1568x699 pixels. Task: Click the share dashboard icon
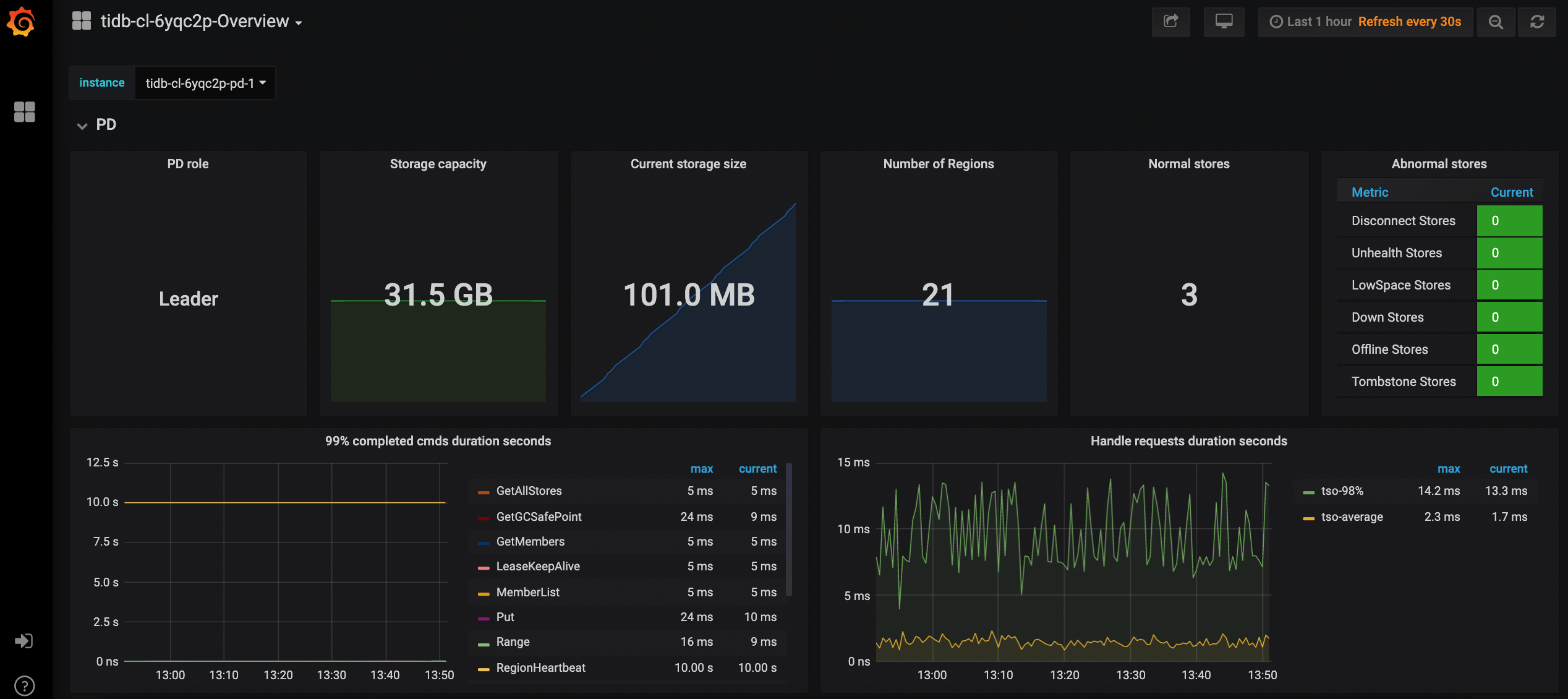1170,22
